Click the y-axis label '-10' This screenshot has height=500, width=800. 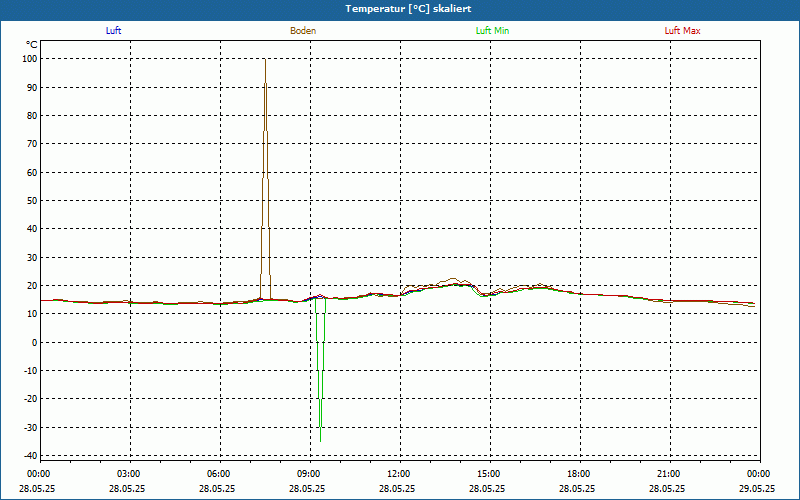click(31, 371)
